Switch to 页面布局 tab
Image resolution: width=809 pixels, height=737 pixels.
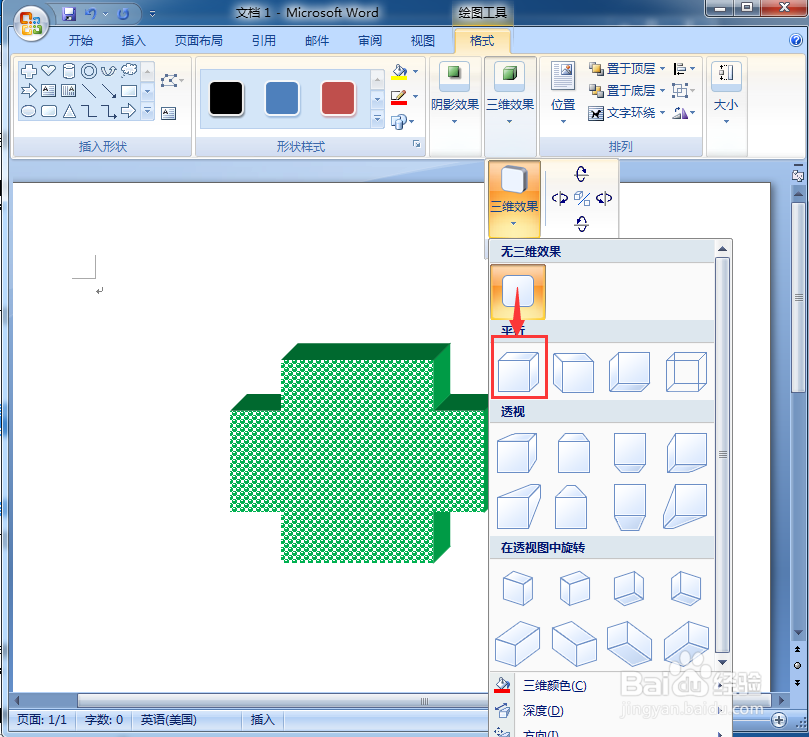point(199,41)
